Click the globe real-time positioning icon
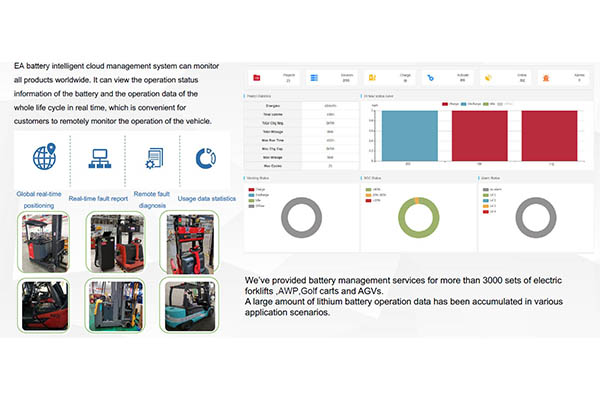 [44, 156]
